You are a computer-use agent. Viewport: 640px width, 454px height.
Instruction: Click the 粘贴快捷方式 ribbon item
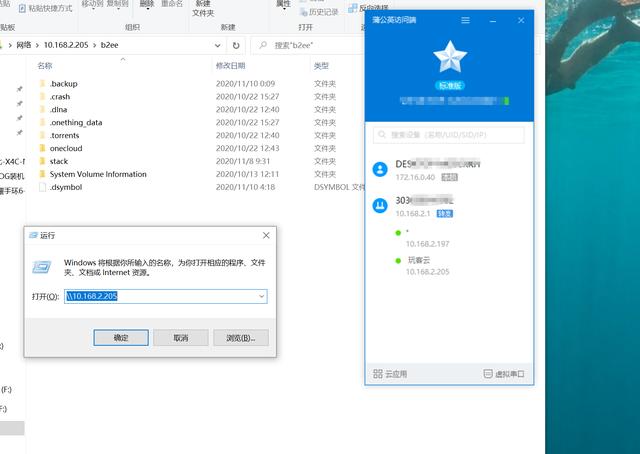click(x=45, y=8)
